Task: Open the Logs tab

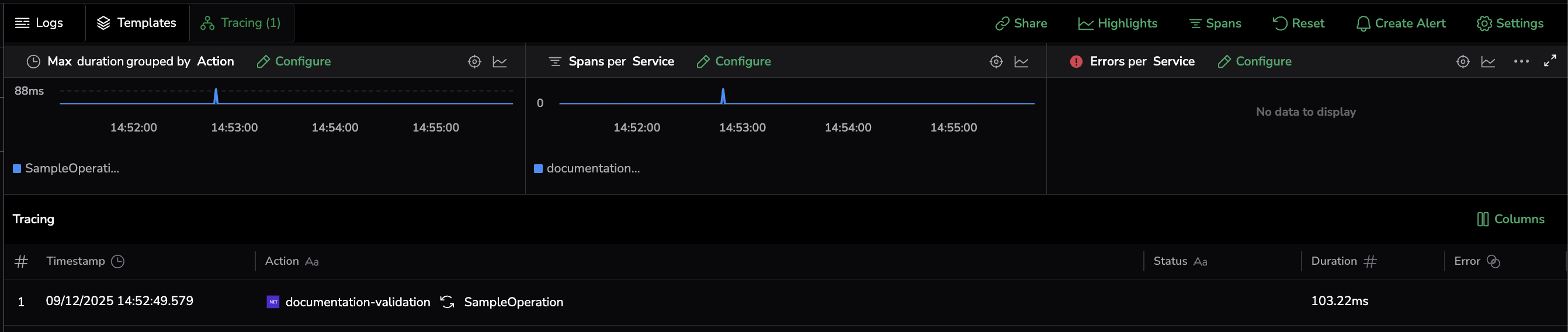Action: pos(40,23)
